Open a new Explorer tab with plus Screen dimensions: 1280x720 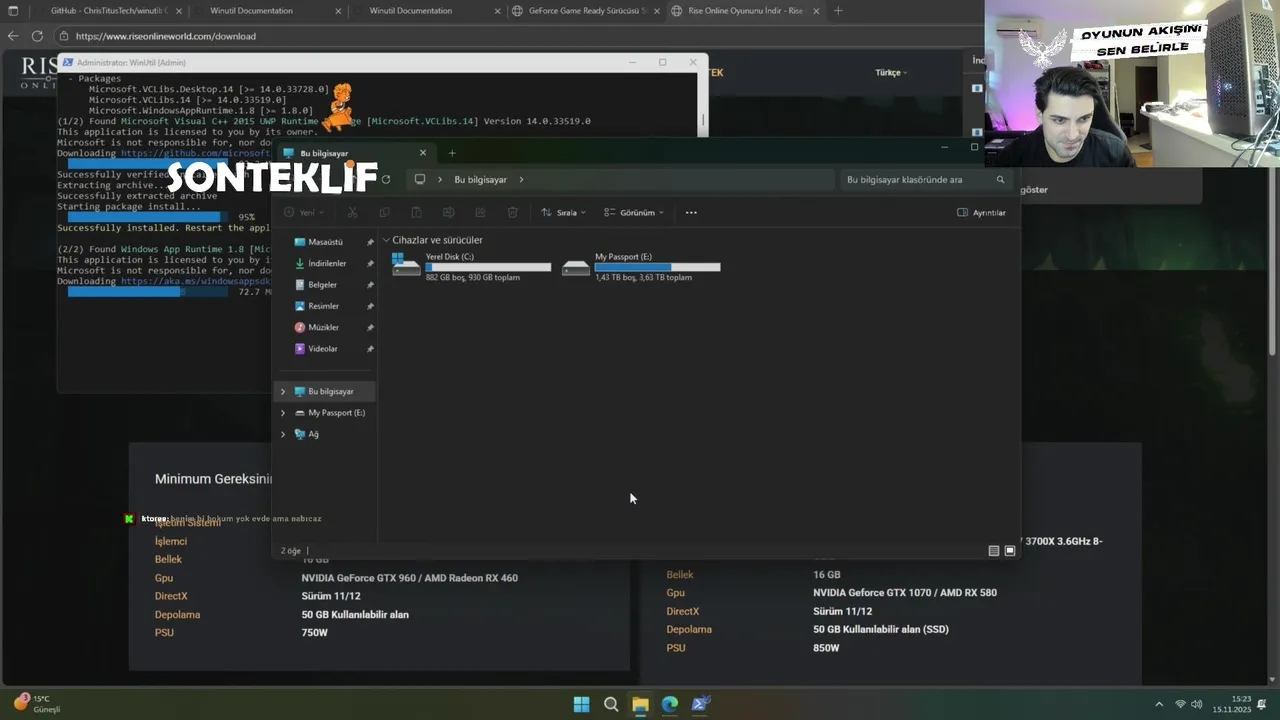[452, 153]
